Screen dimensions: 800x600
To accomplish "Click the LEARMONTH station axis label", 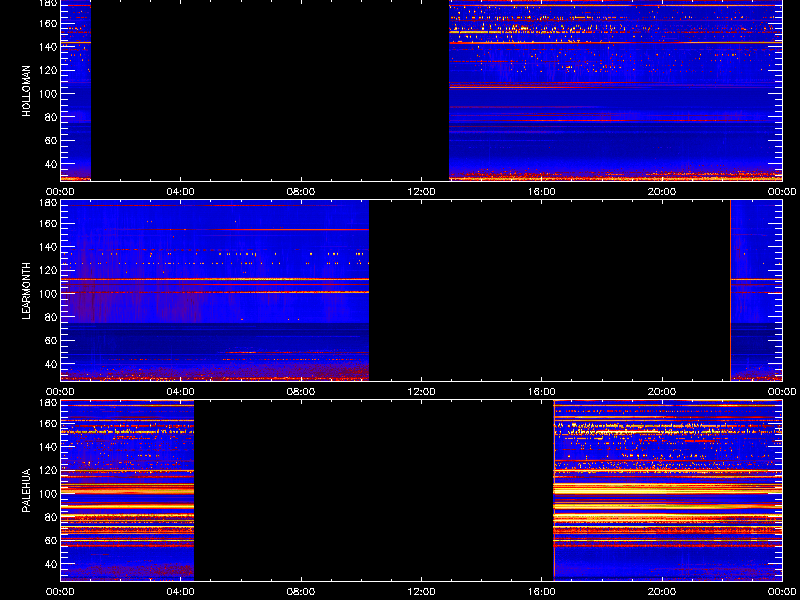I will (x=27, y=291).
